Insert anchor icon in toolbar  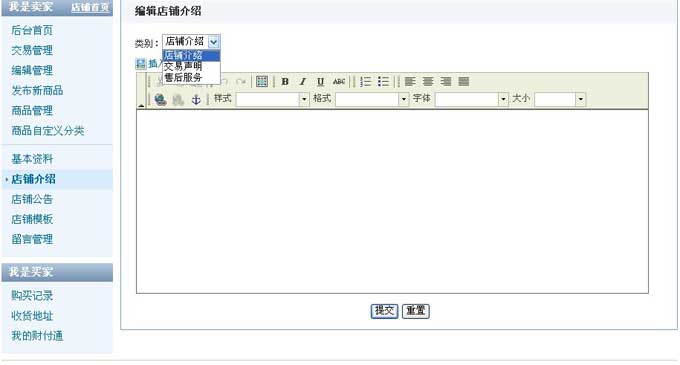(x=196, y=99)
